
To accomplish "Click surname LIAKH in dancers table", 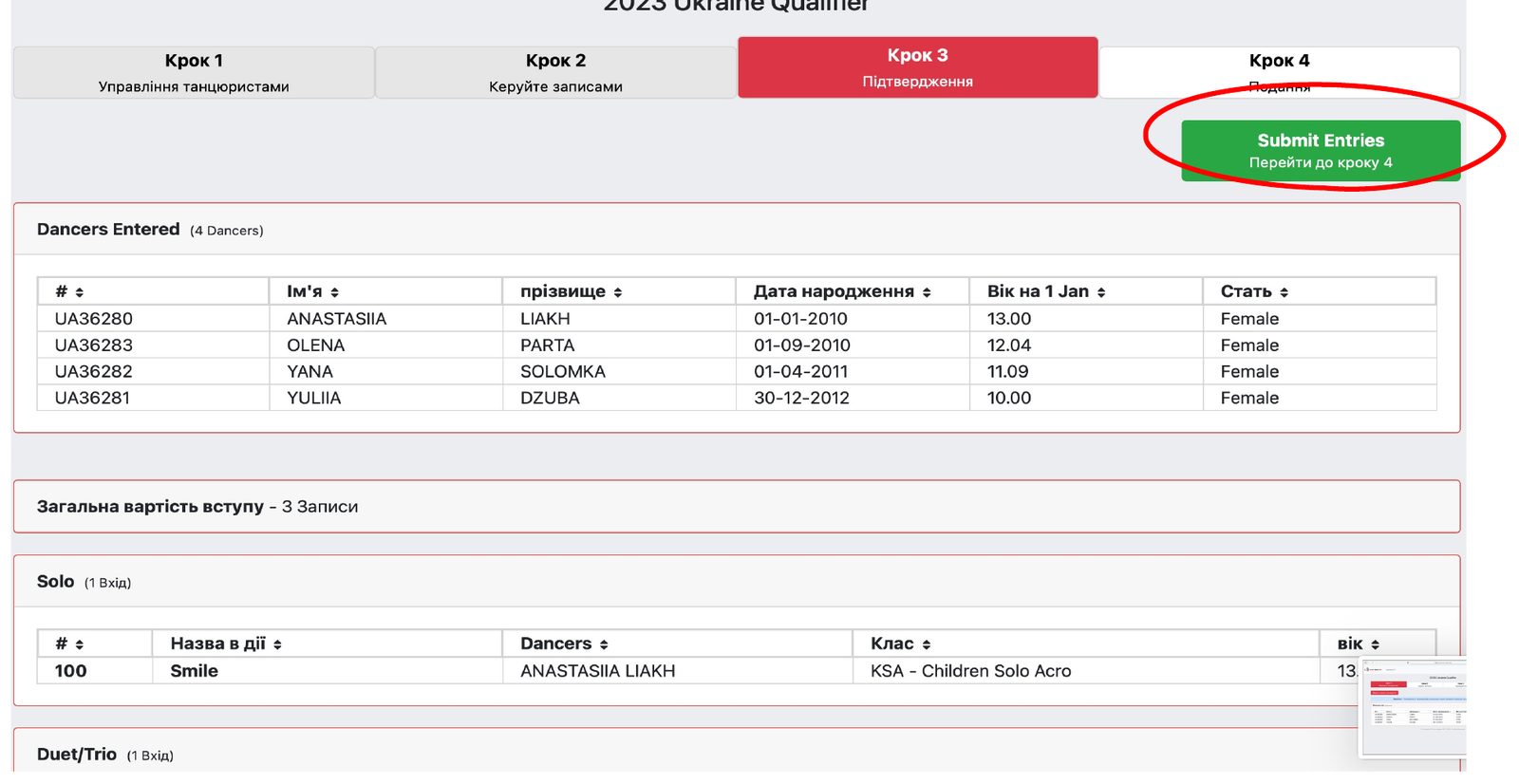I will (x=545, y=319).
